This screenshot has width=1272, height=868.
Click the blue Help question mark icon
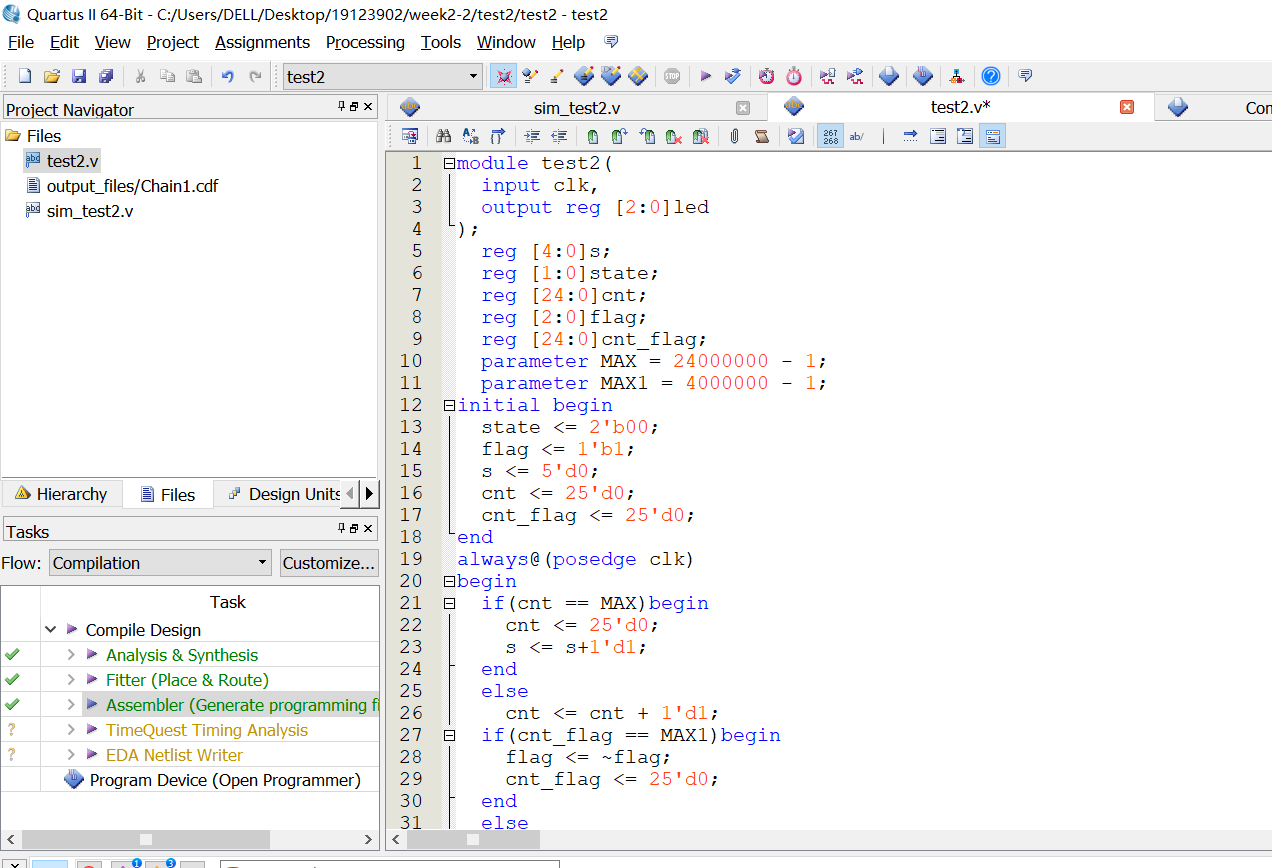coord(990,76)
